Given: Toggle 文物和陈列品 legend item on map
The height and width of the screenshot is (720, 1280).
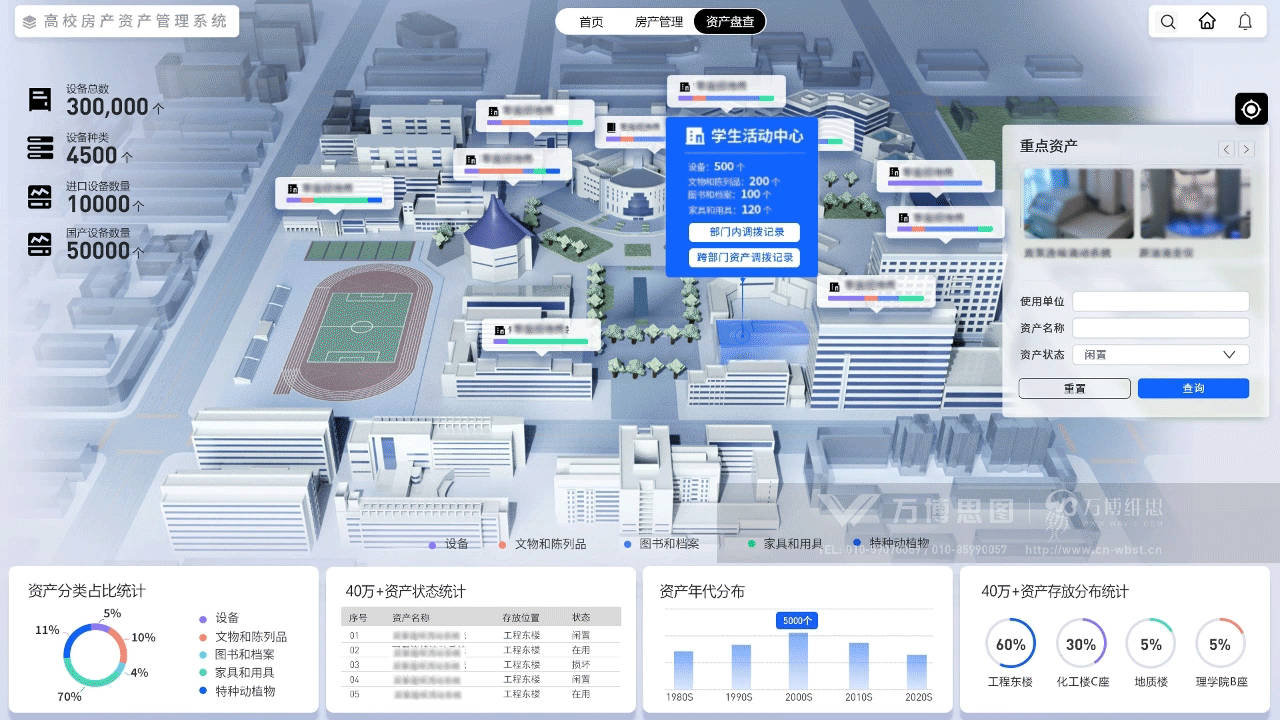Looking at the screenshot, I should 543,544.
